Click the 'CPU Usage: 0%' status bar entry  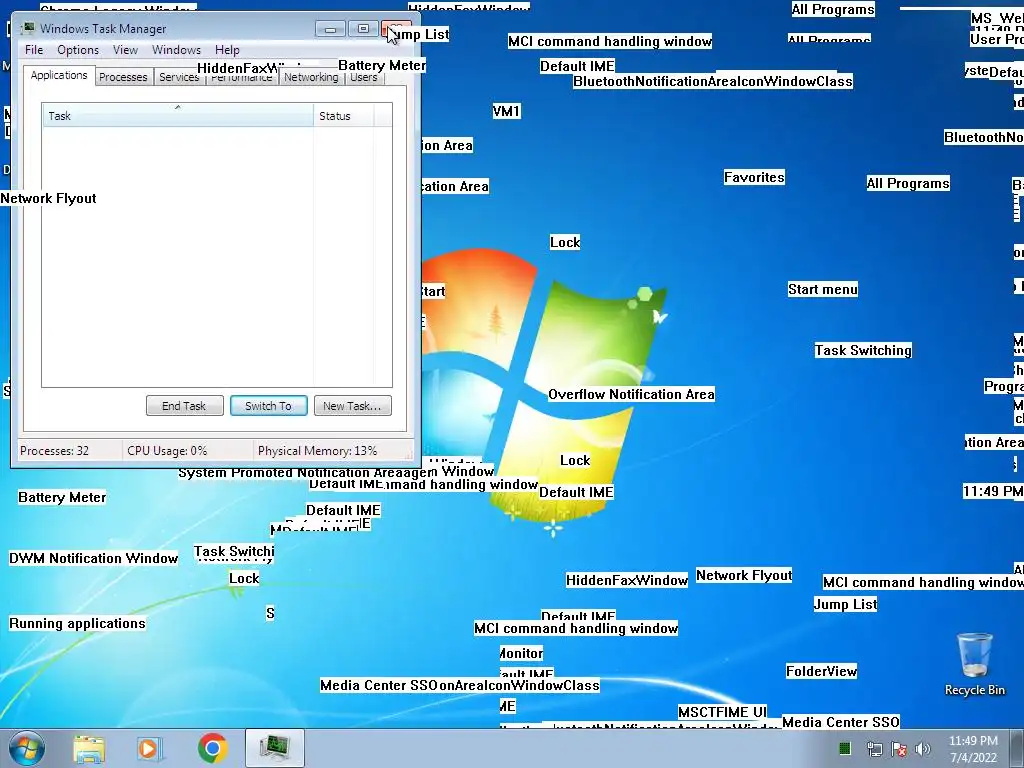[167, 451]
